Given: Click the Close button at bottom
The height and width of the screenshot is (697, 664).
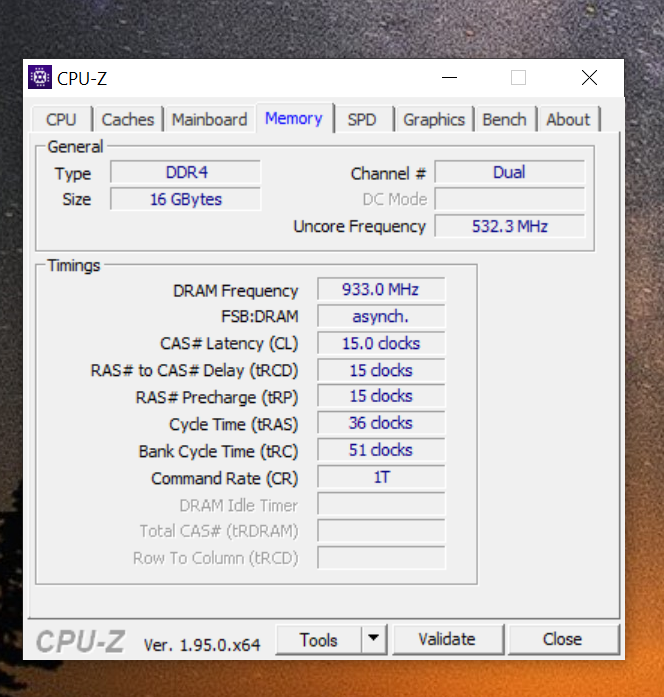Looking at the screenshot, I should [563, 639].
